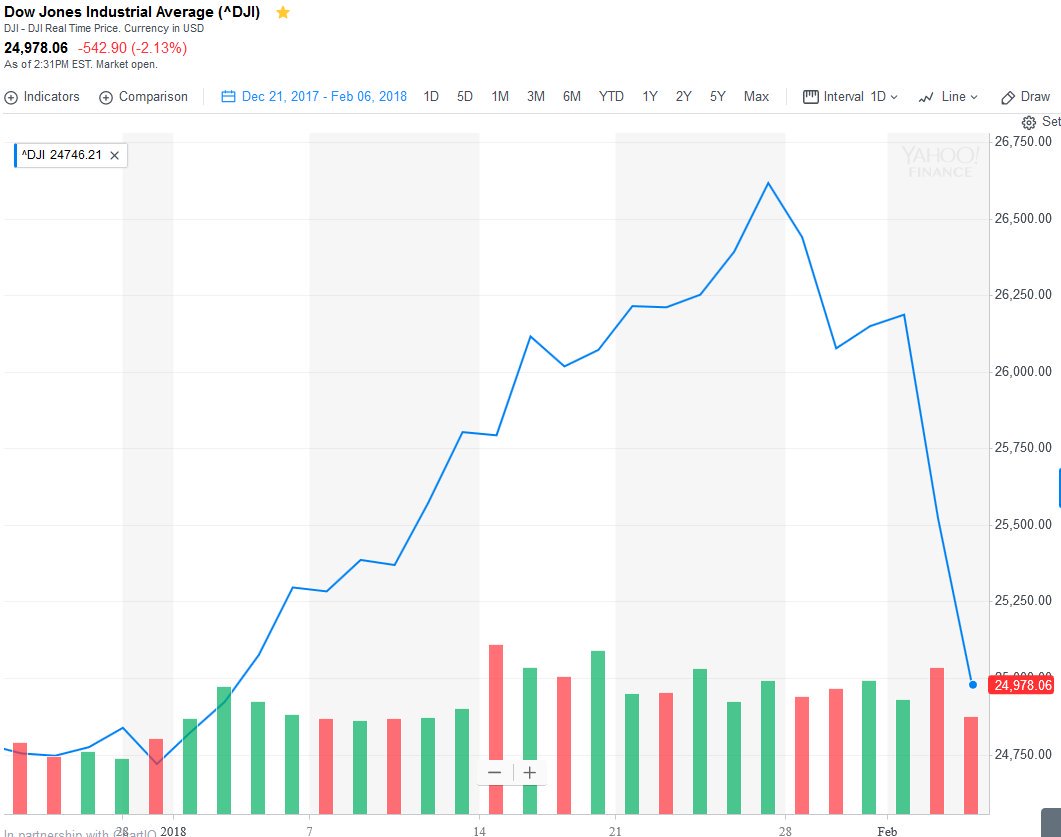This screenshot has height=837, width=1061.
Task: Click the line chart type icon
Action: pos(926,97)
